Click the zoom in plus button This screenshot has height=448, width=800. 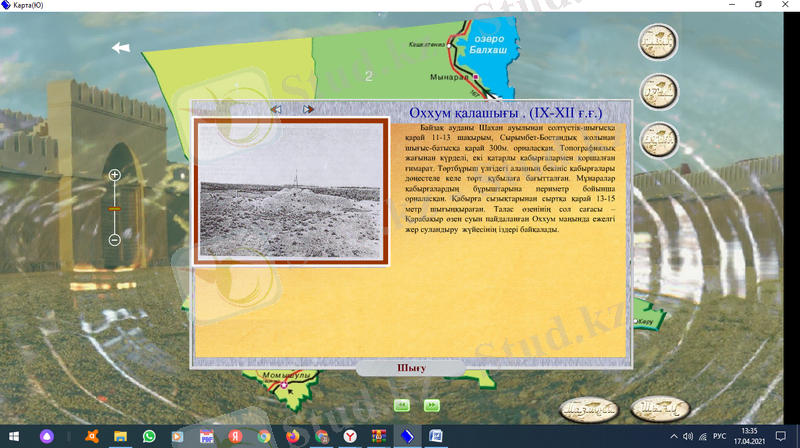pos(114,175)
